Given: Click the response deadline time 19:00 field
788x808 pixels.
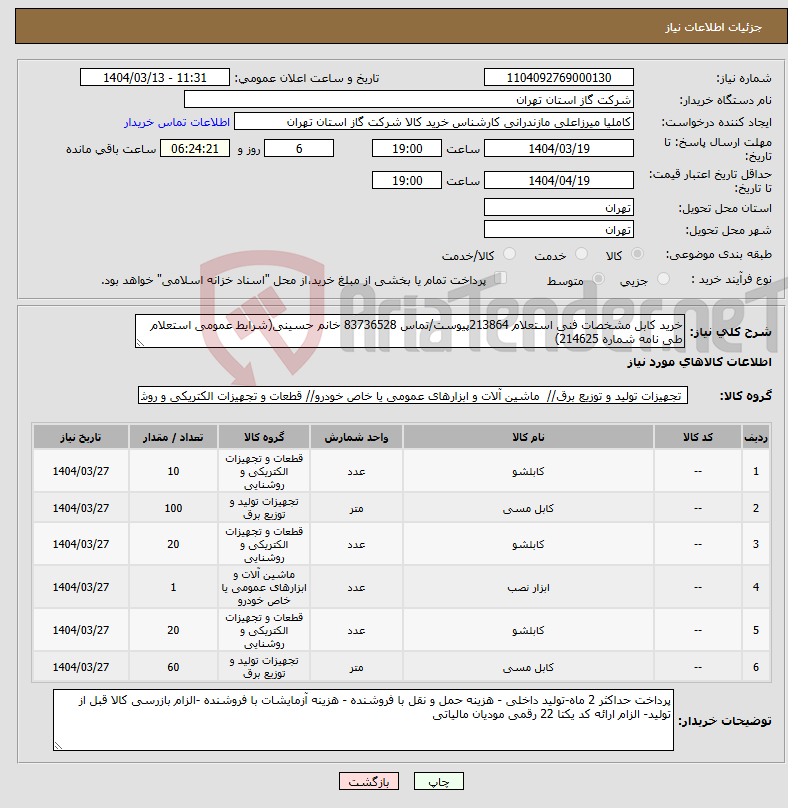Looking at the screenshot, I should [407, 149].
